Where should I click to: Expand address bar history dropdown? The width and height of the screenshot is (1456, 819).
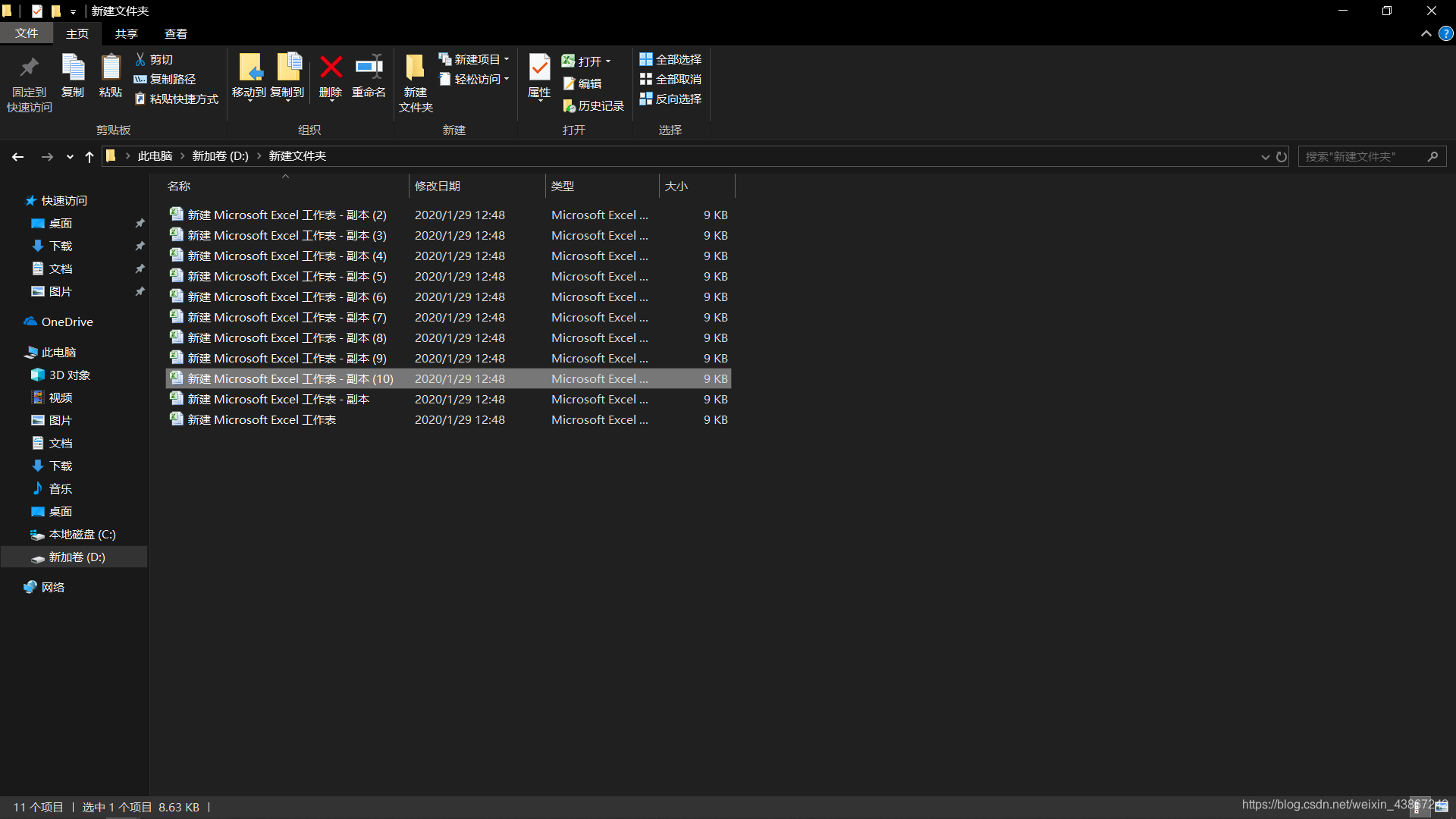click(1265, 157)
